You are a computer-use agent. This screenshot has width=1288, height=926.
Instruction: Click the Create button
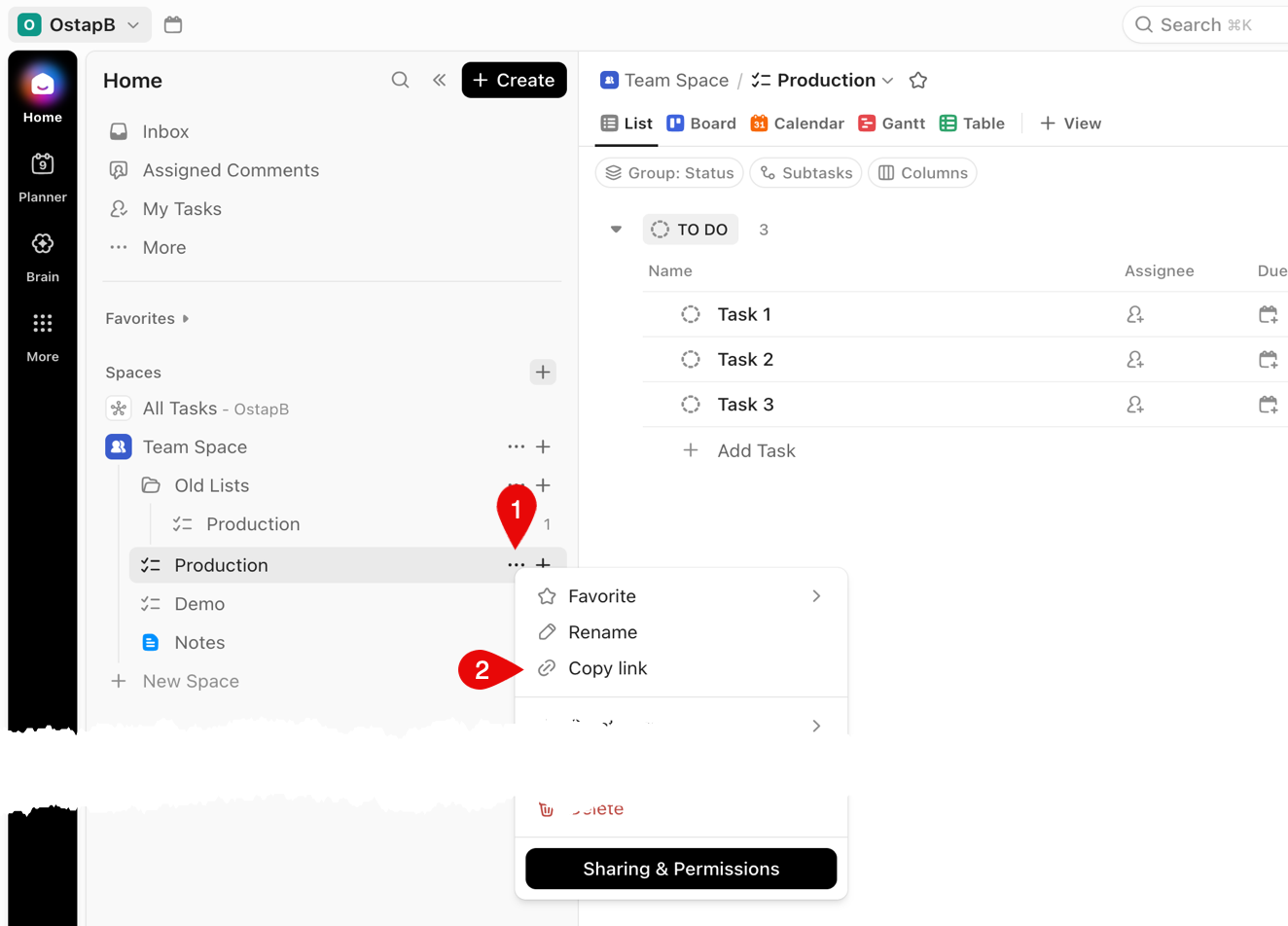coord(514,80)
